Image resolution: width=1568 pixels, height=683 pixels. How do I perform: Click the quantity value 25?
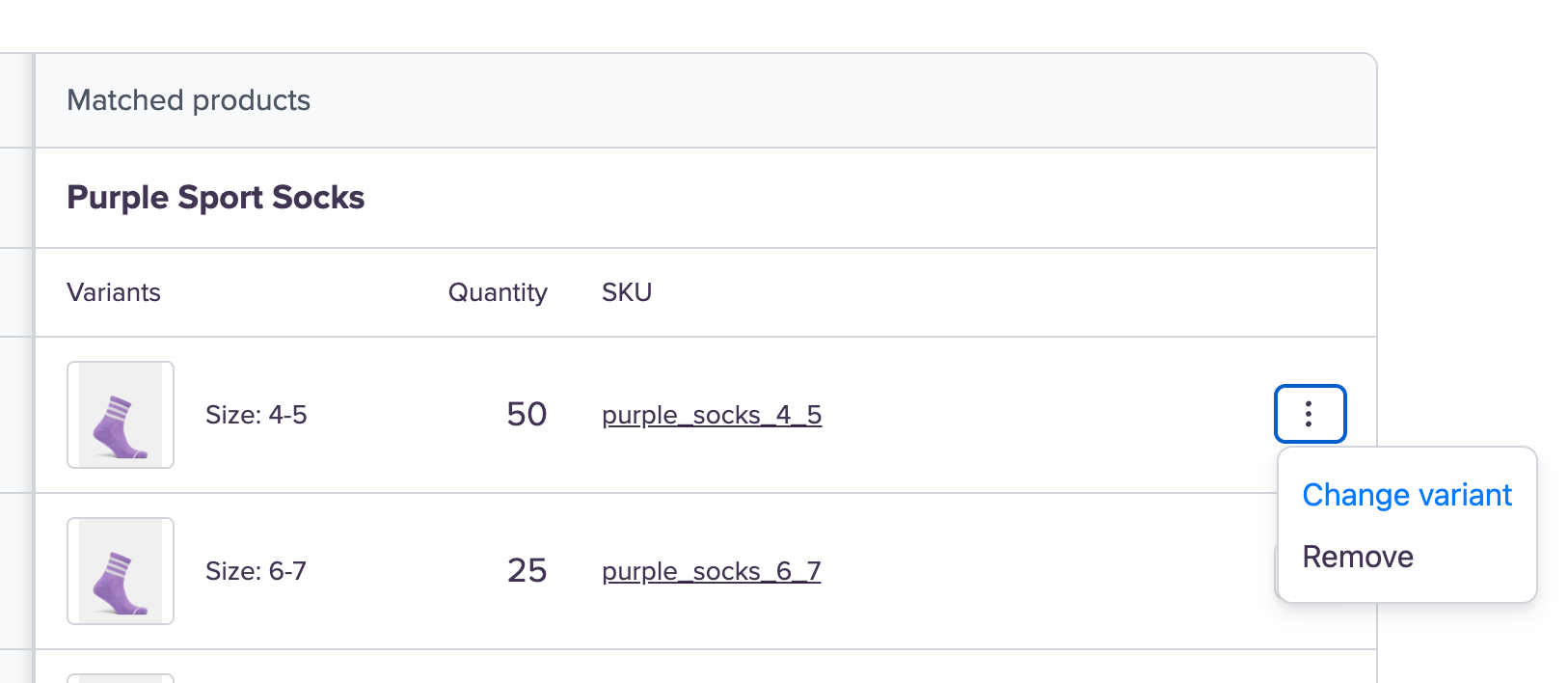pos(527,571)
